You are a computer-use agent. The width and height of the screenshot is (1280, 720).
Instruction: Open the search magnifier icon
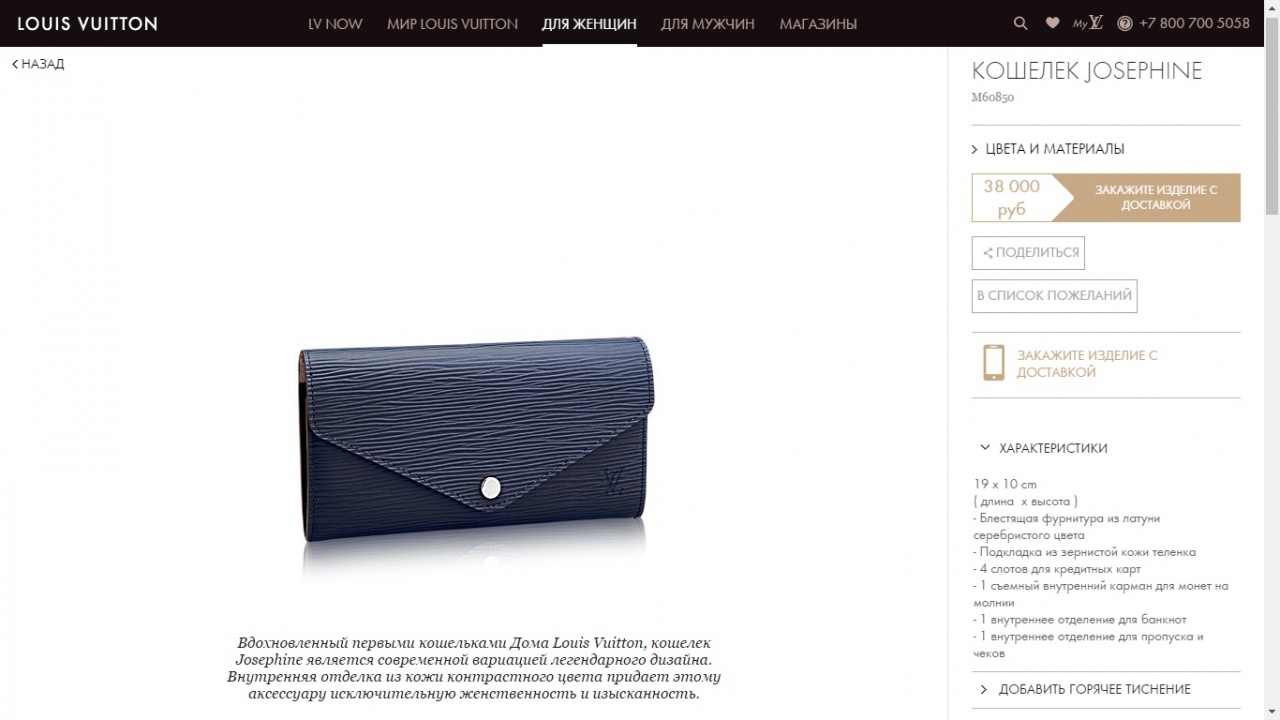pyautogui.click(x=1020, y=23)
